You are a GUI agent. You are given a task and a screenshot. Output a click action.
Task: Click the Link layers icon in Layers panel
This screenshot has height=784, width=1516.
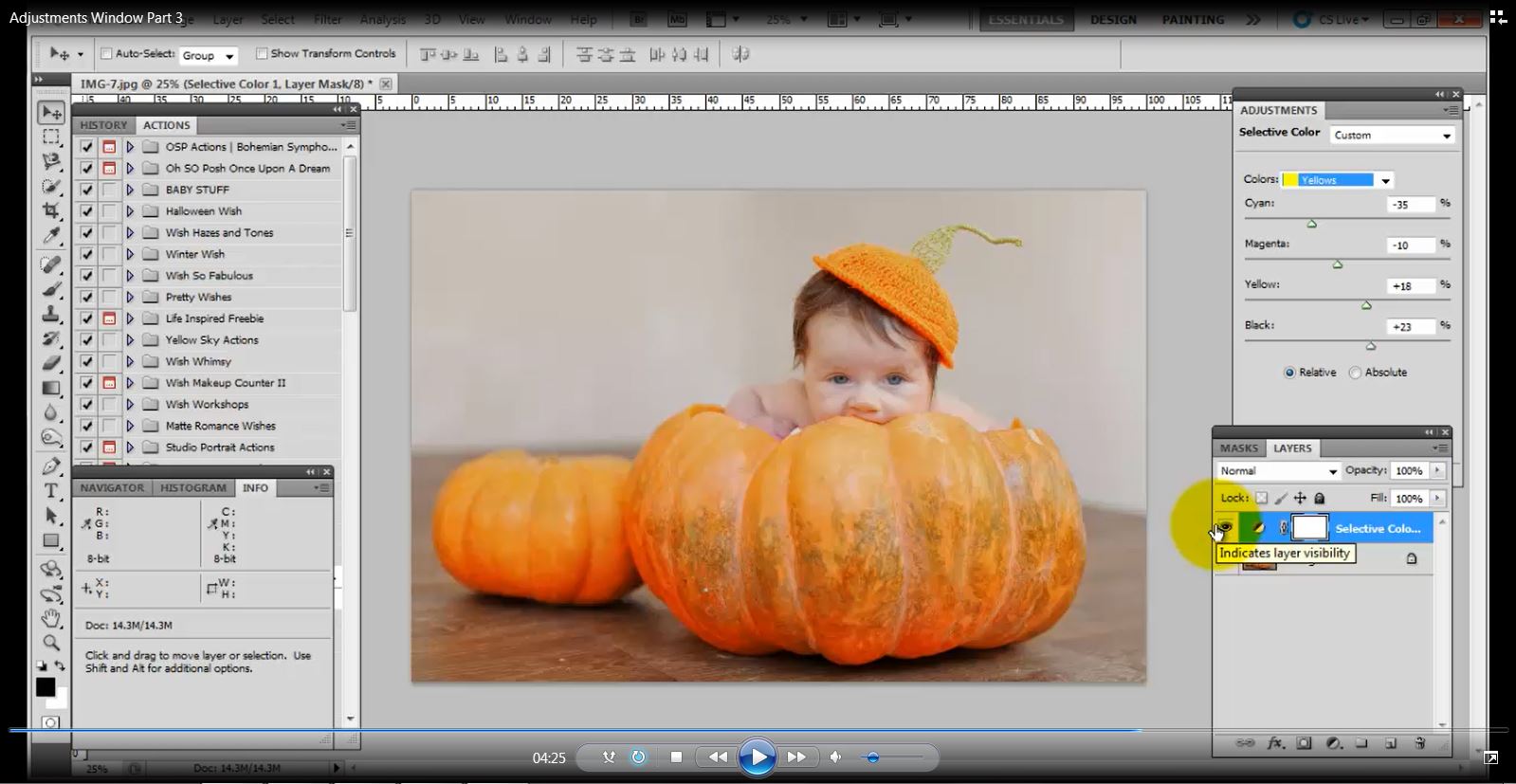[1245, 743]
